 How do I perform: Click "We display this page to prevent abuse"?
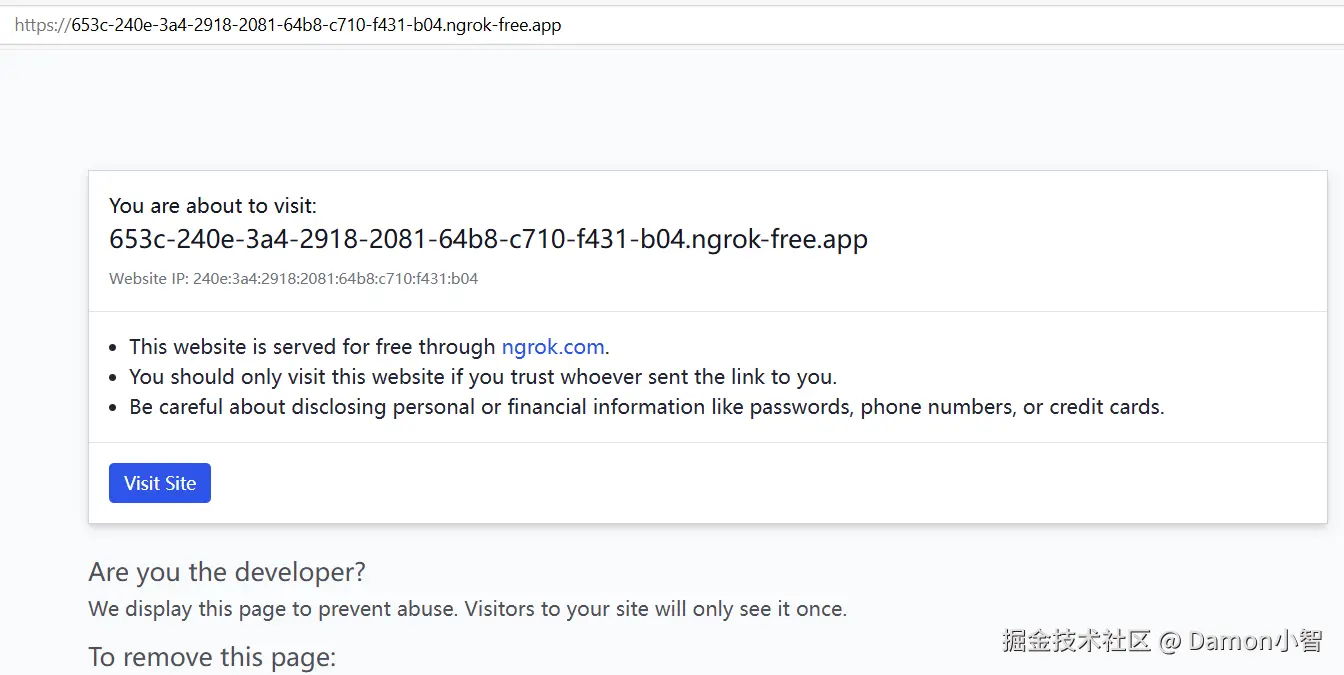[272, 609]
